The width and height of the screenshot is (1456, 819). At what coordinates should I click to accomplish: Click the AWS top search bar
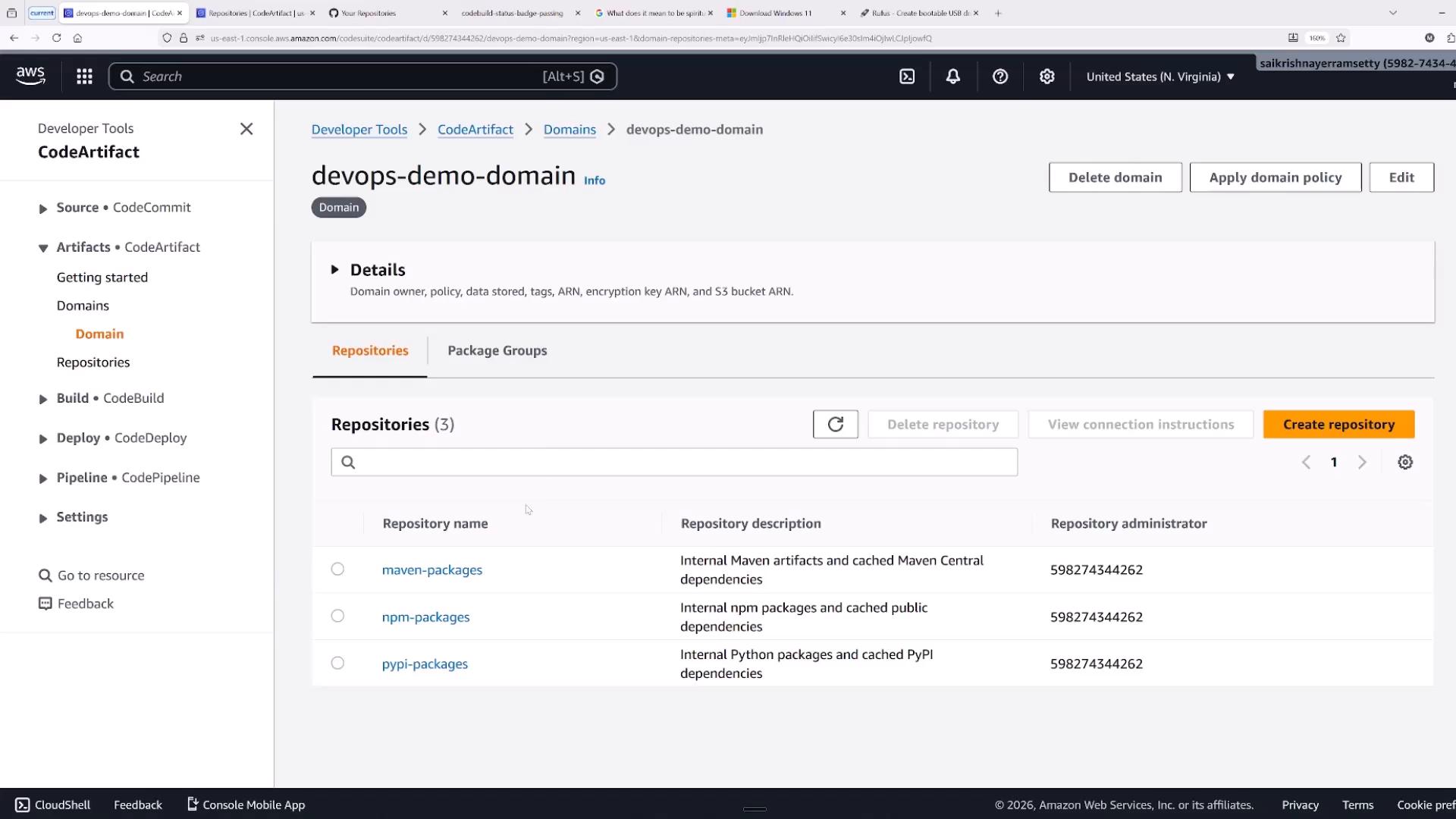point(362,77)
